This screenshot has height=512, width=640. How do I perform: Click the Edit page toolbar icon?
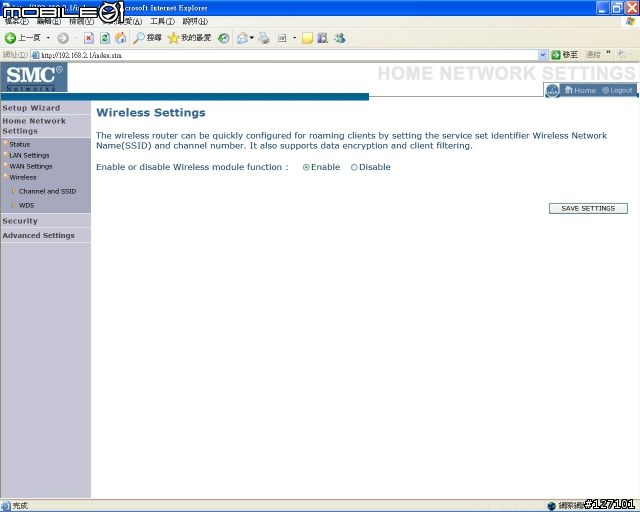282,38
